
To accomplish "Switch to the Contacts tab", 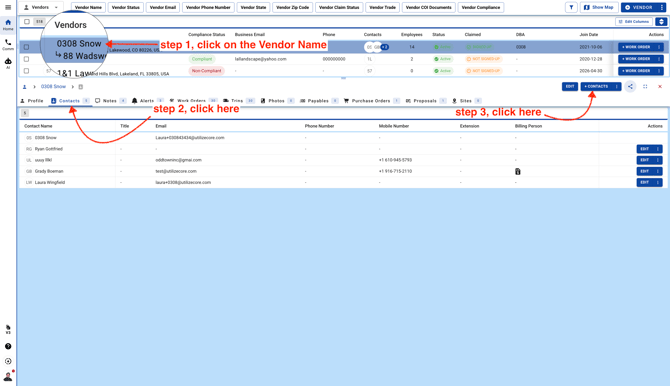I will pos(70,101).
